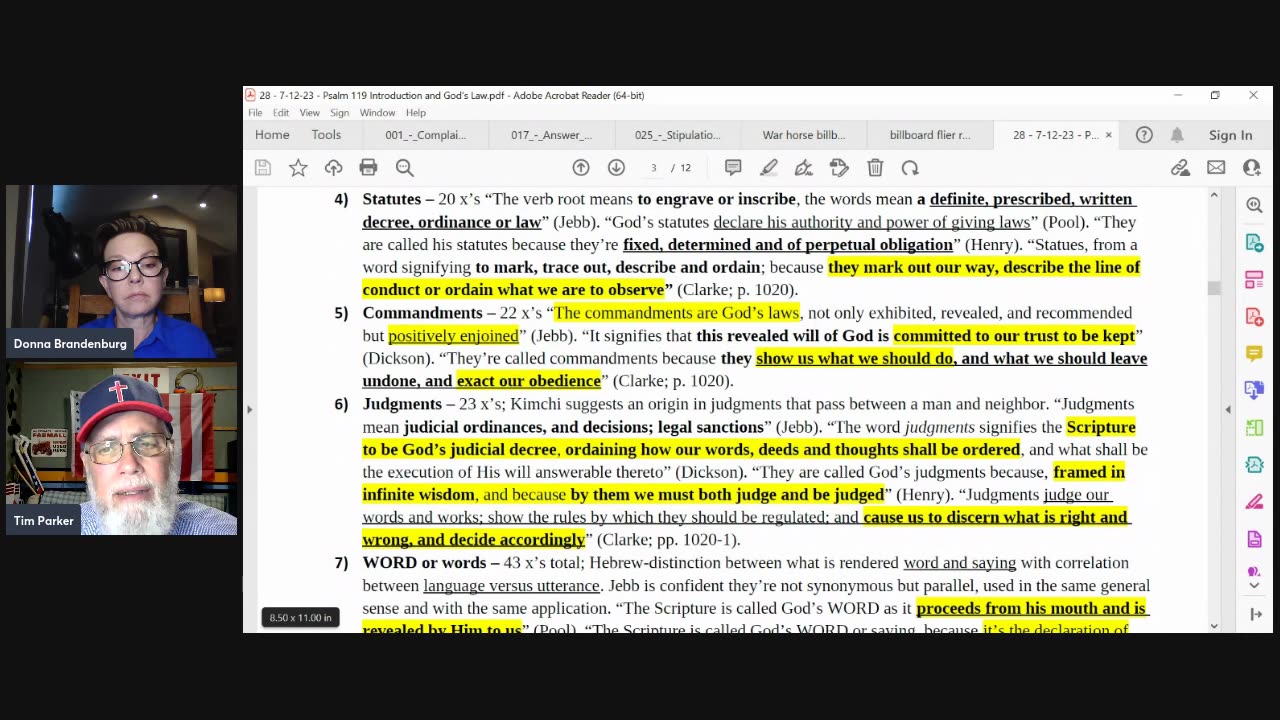1280x720 pixels.
Task: Click the Sign In button
Action: coord(1230,135)
